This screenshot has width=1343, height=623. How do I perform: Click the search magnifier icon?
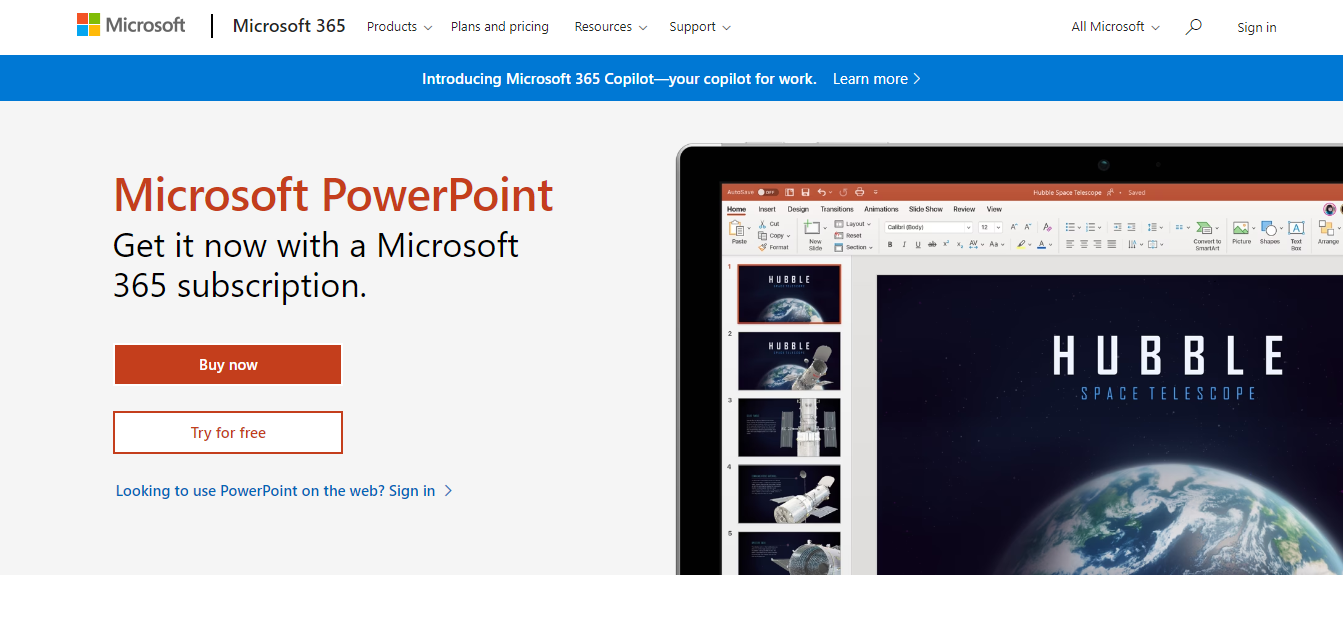(1193, 27)
